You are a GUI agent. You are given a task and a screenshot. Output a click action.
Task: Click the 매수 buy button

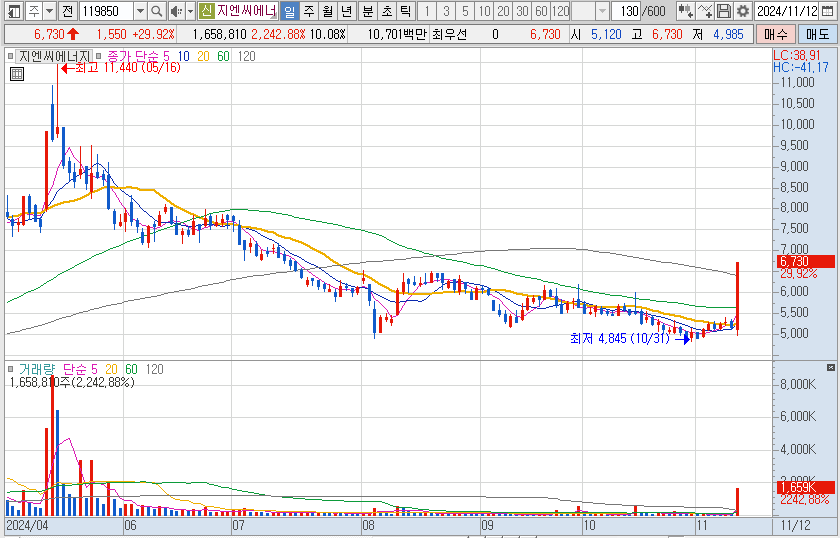point(776,35)
